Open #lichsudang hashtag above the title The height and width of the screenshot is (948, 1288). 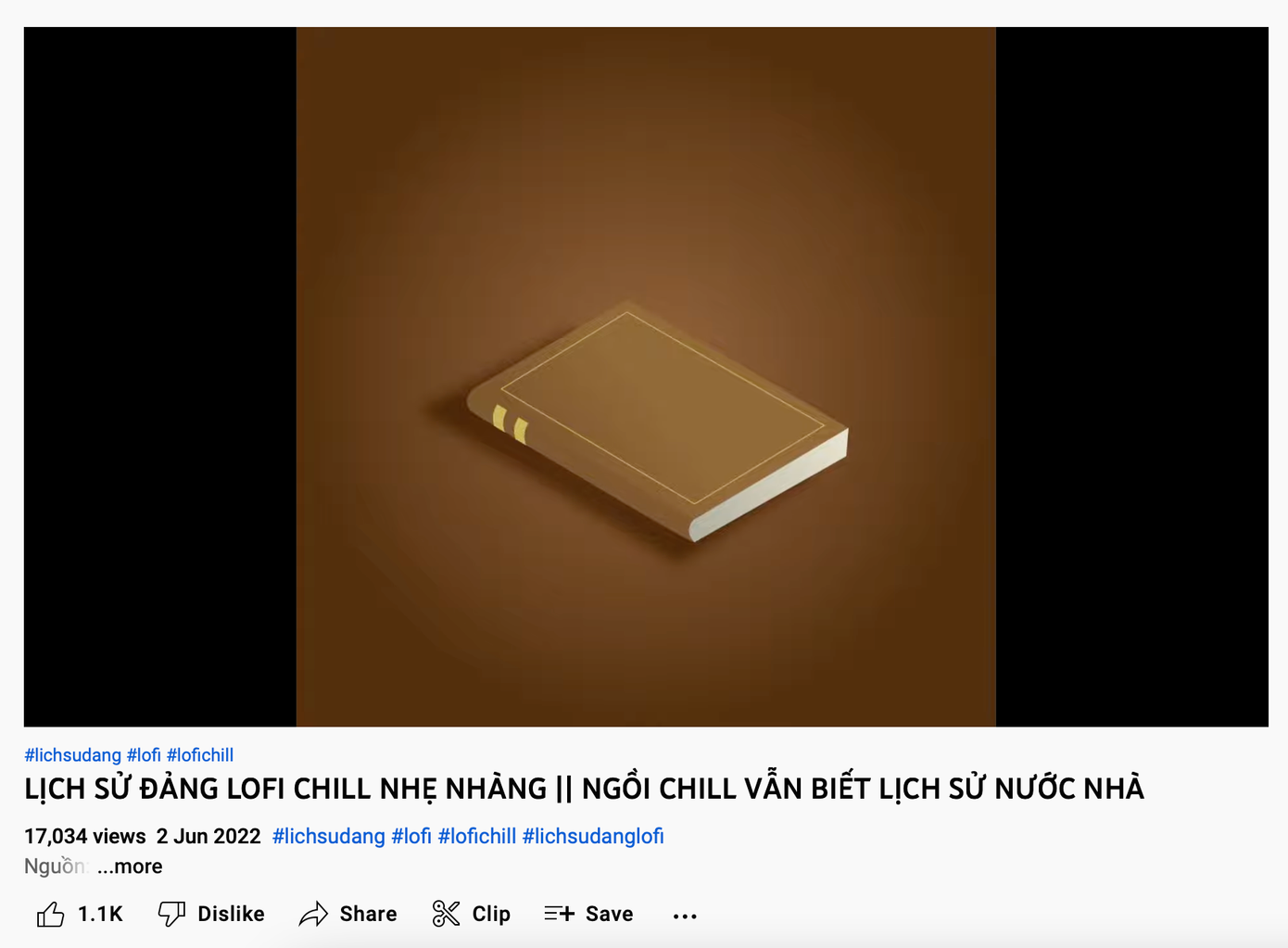pyautogui.click(x=72, y=755)
